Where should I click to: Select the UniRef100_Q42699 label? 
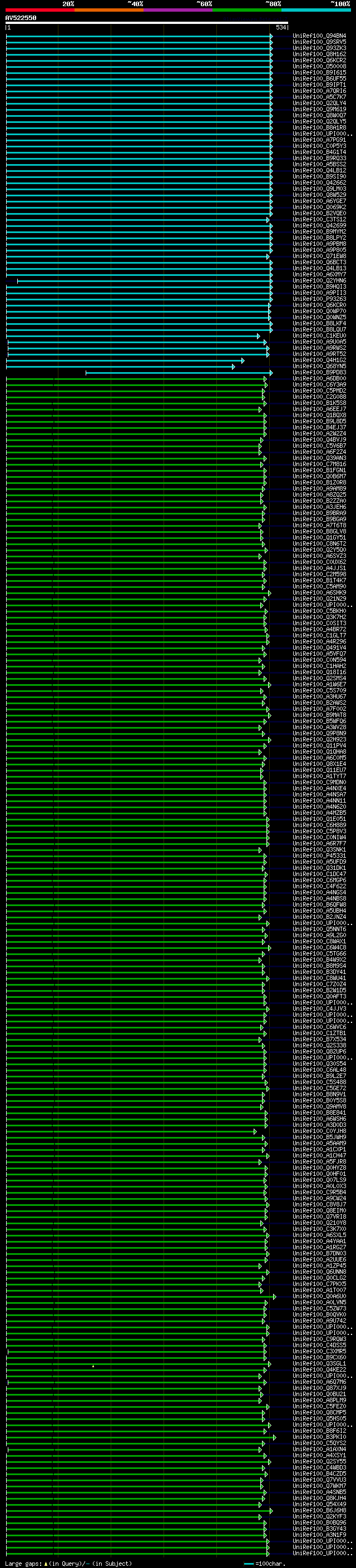pos(319,225)
